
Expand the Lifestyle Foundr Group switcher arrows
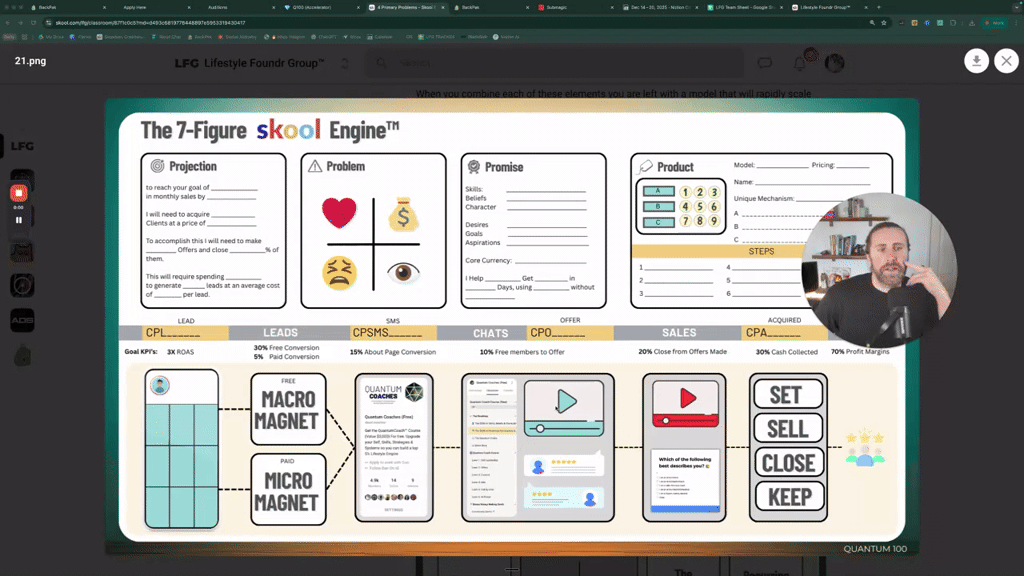345,63
